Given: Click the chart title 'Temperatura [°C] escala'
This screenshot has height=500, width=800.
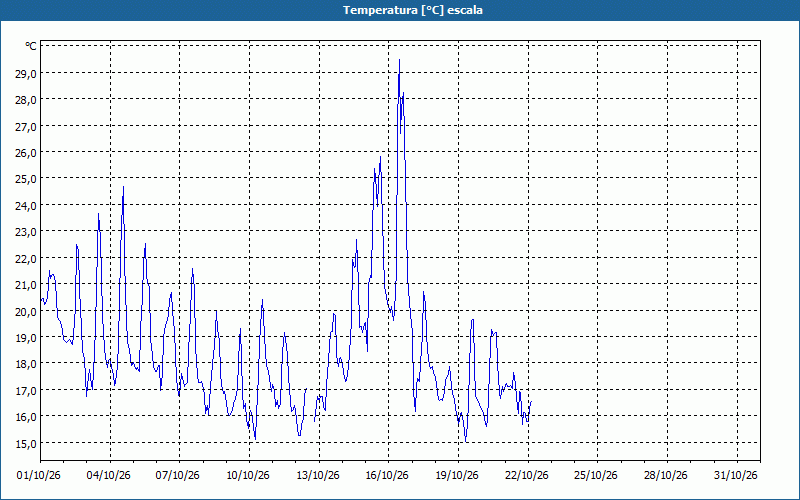Looking at the screenshot, I should tap(413, 10).
